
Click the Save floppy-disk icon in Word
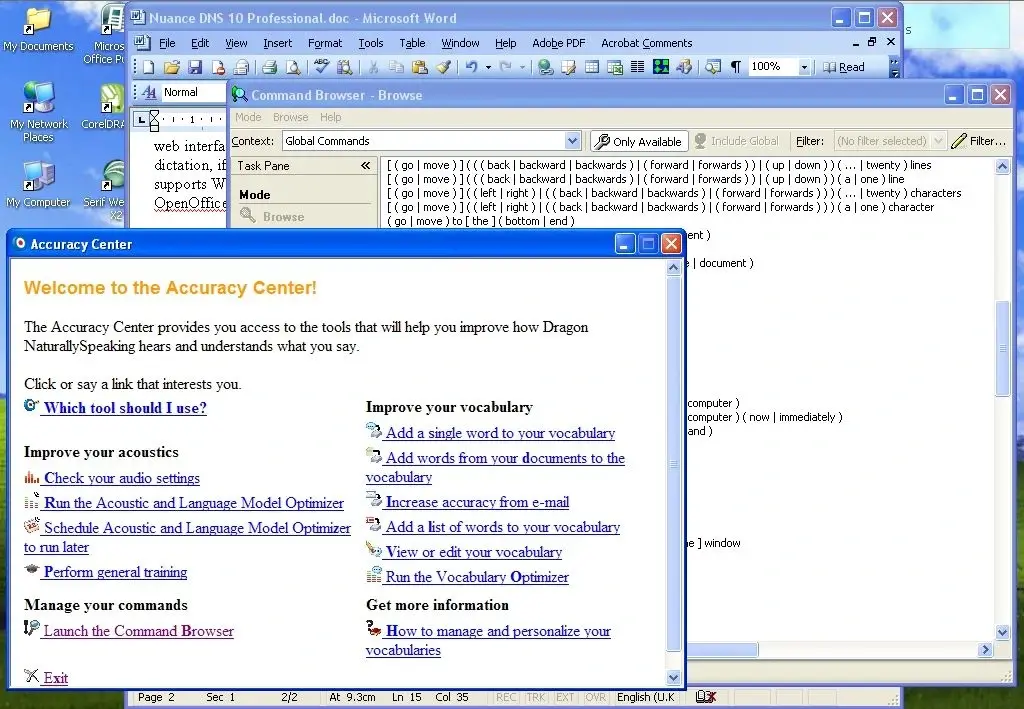pyautogui.click(x=195, y=67)
